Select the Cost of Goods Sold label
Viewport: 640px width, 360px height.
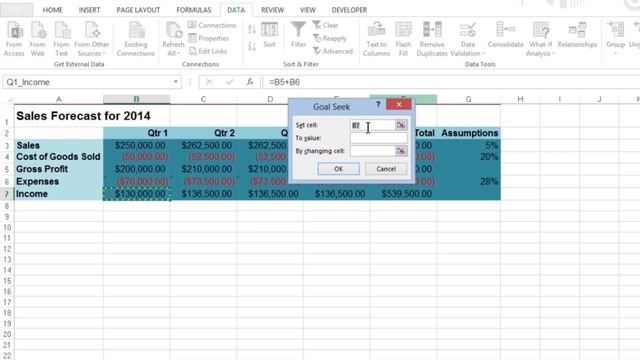tap(58, 157)
